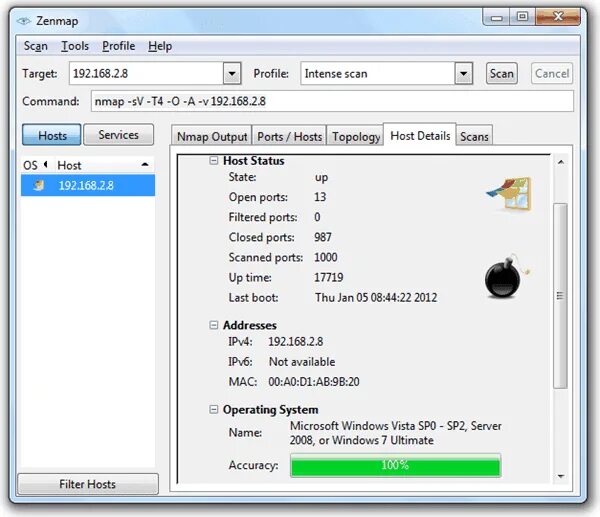600x517 pixels.
Task: Switch to the Scans tab
Action: point(474,137)
